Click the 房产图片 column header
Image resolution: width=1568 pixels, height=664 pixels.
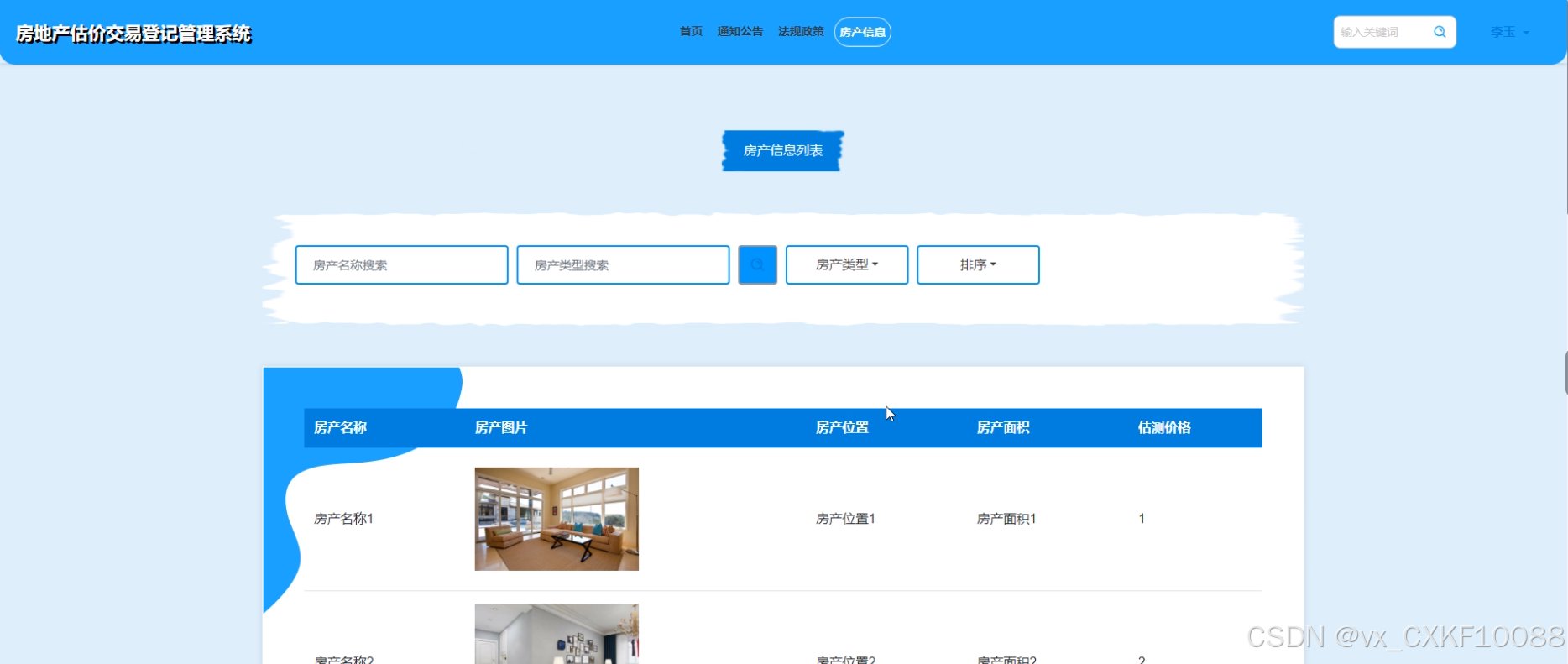click(x=501, y=427)
